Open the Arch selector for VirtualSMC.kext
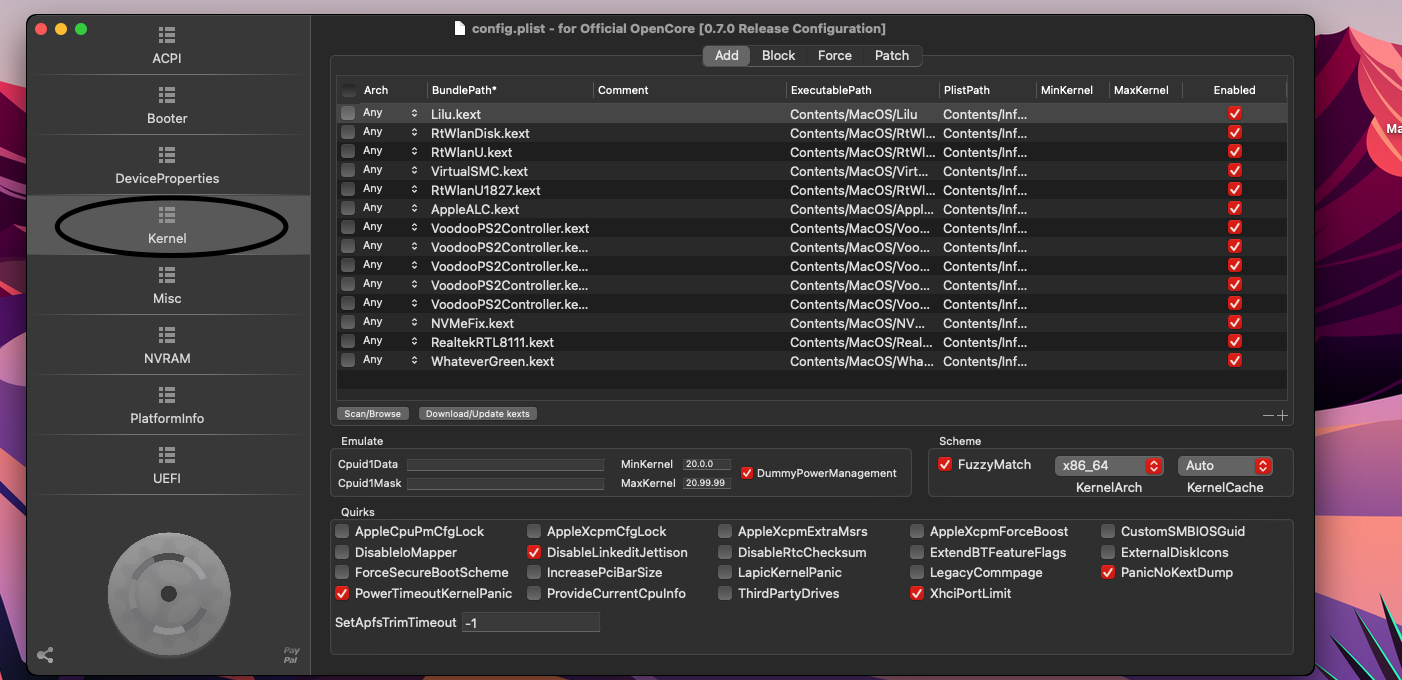Viewport: 1402px width, 680px height. click(x=391, y=170)
